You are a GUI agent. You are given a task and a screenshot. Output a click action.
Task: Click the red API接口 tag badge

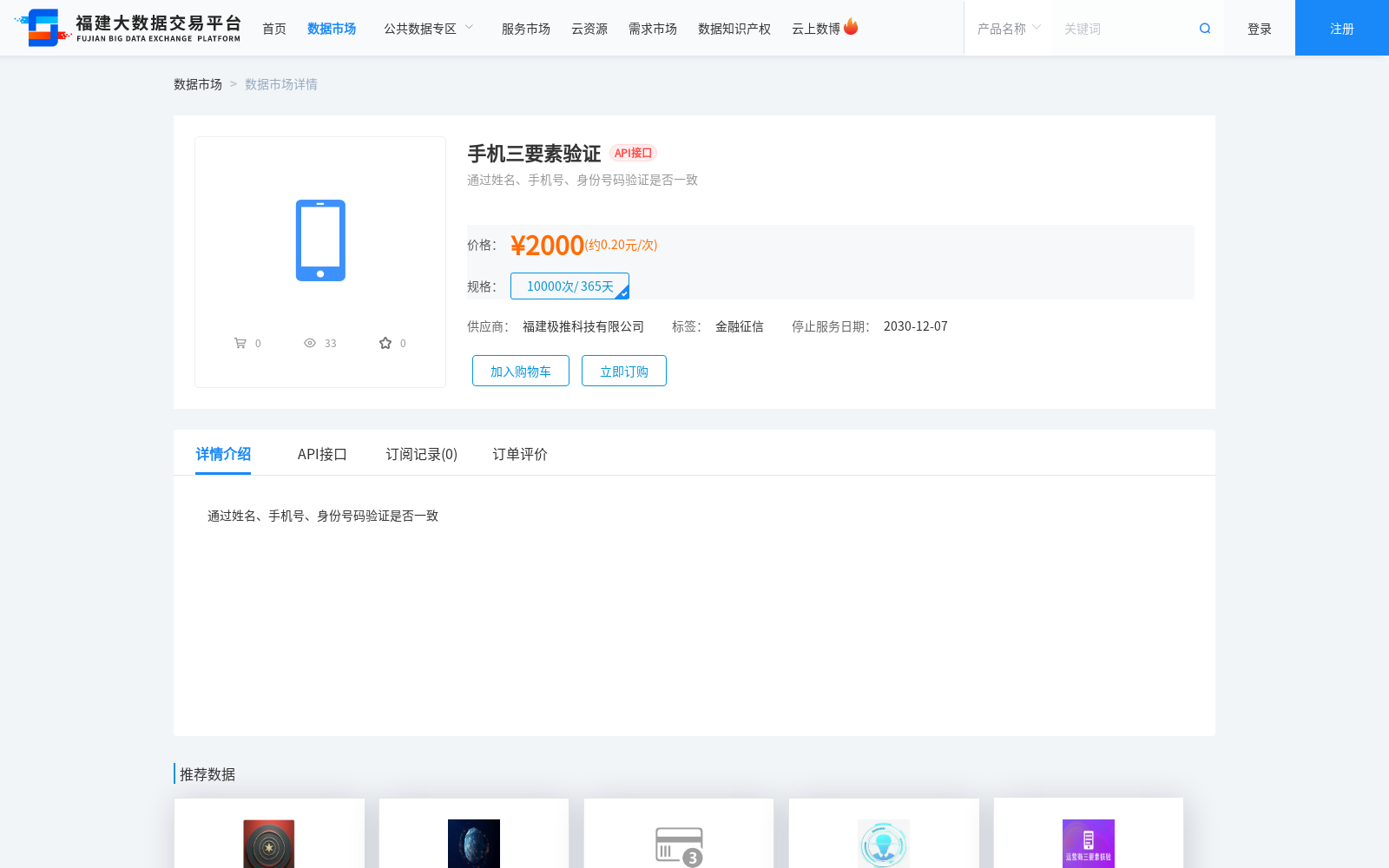pyautogui.click(x=633, y=153)
